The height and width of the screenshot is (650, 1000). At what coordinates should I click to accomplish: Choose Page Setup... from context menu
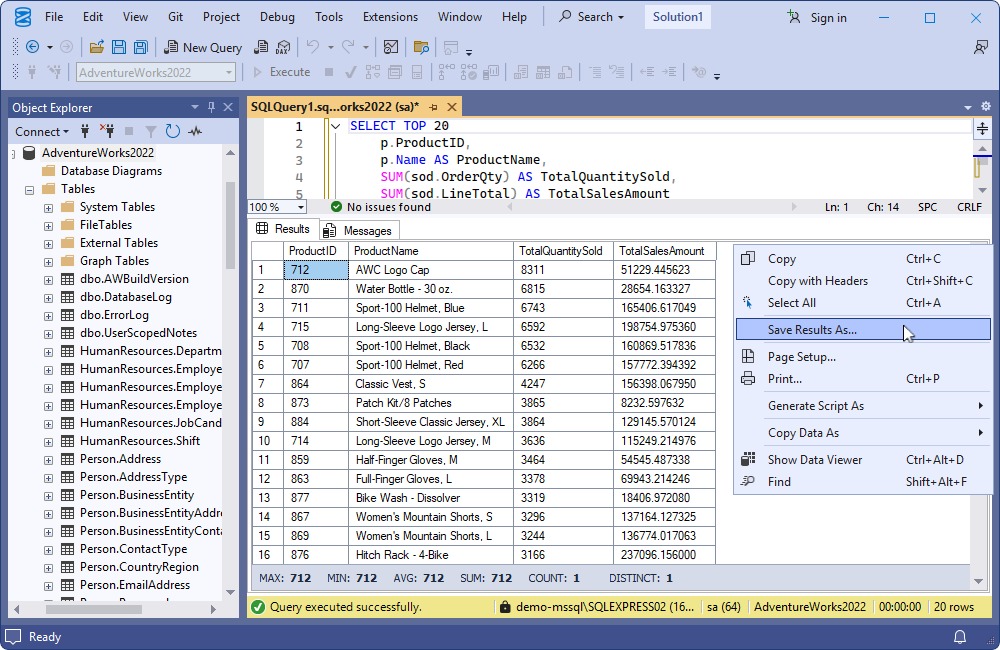(x=863, y=357)
